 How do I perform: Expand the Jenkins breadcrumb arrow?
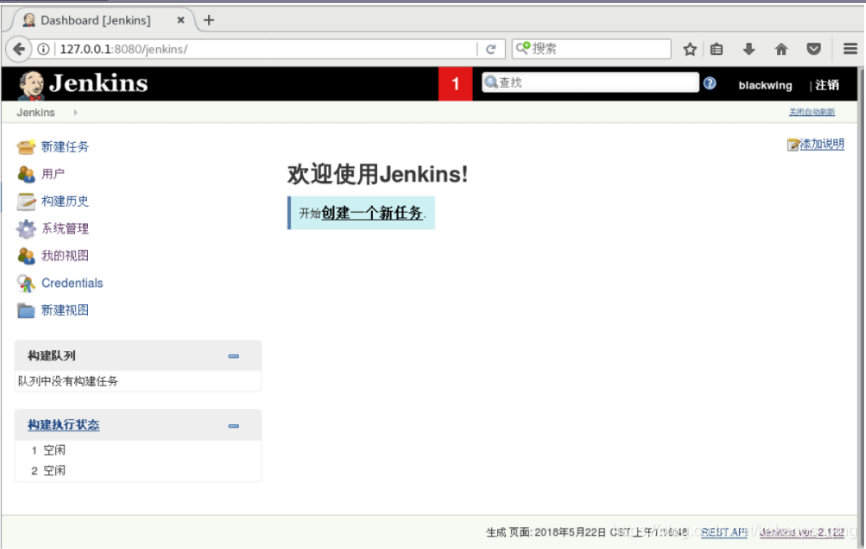click(x=75, y=113)
